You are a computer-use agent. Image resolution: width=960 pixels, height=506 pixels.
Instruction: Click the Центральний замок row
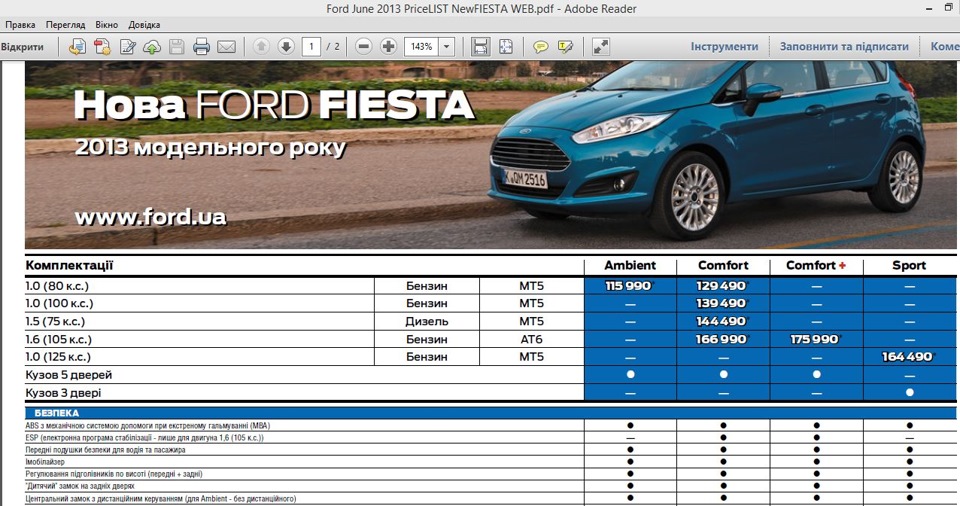(x=490, y=499)
